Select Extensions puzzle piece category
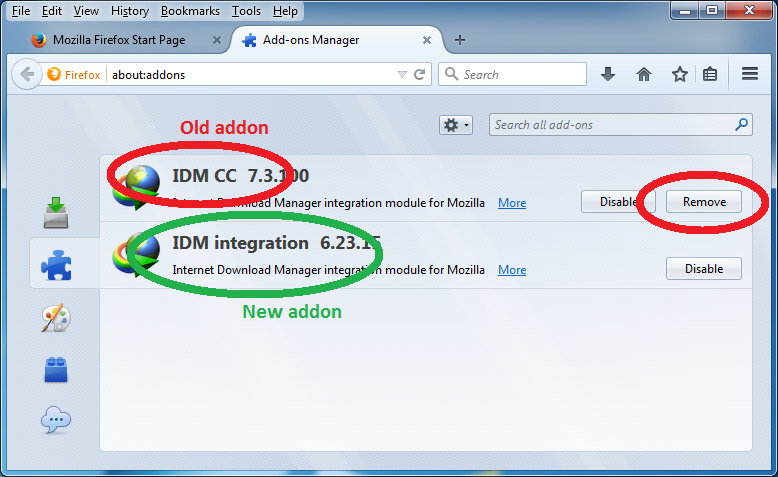Image resolution: width=778 pixels, height=477 pixels. pyautogui.click(x=56, y=265)
